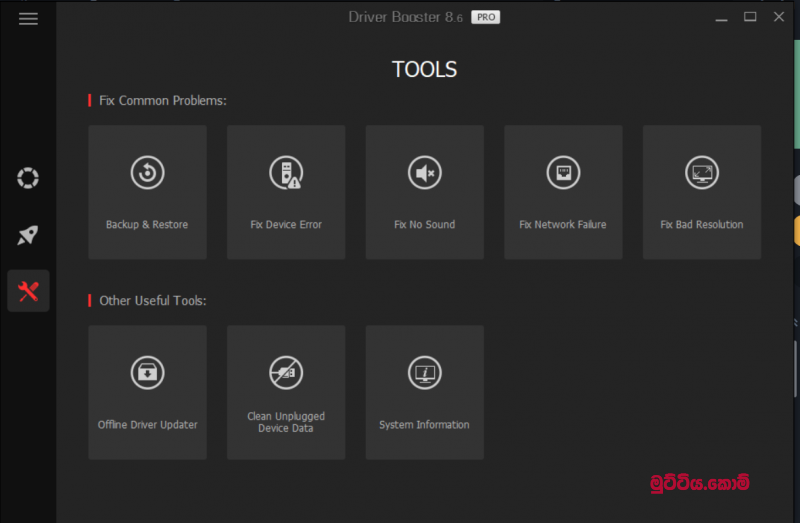This screenshot has height=523, width=800.
Task: Select the Fix Device Error icon
Action: coord(286,173)
